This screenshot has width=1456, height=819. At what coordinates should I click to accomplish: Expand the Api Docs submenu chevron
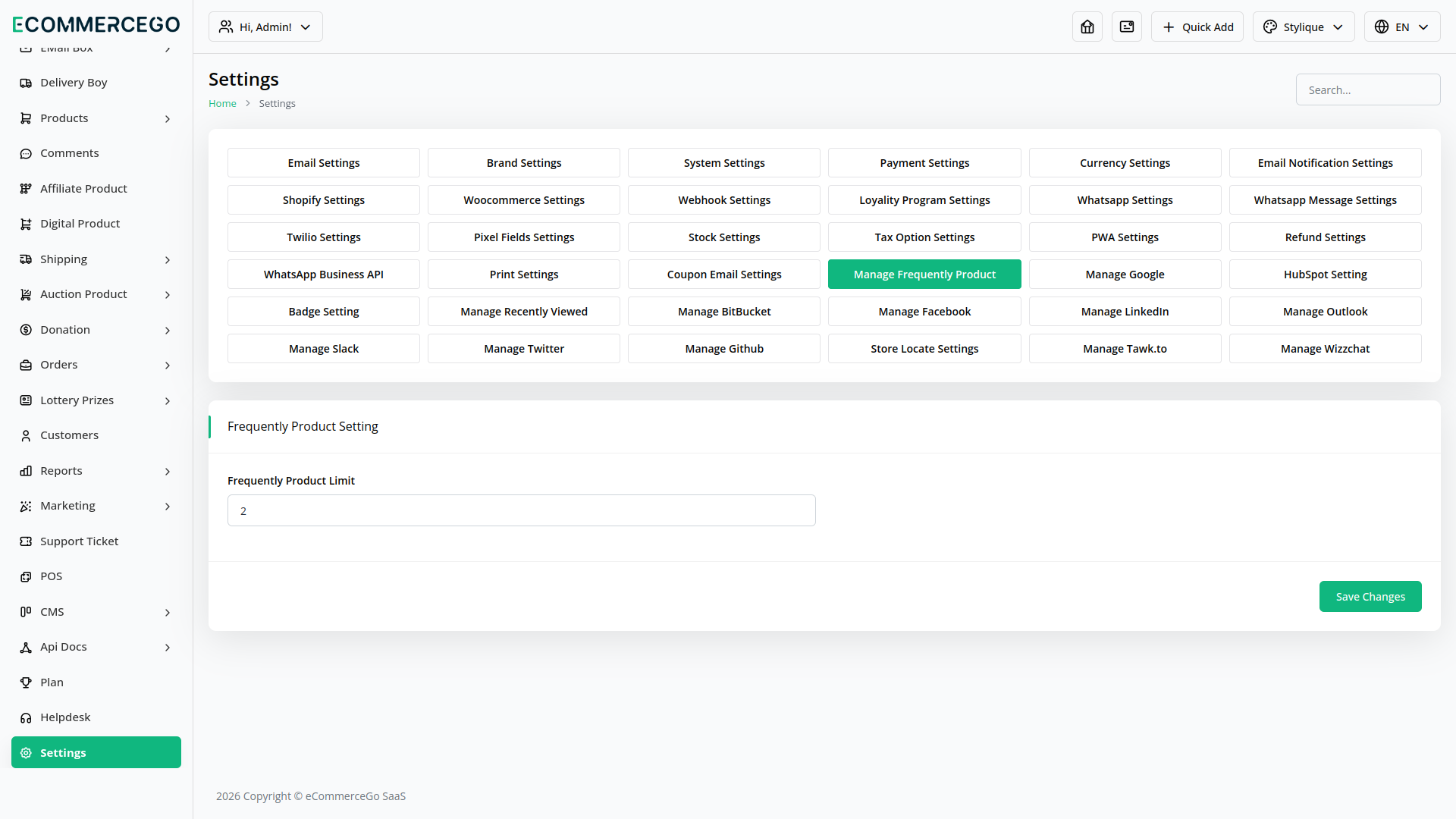click(168, 647)
